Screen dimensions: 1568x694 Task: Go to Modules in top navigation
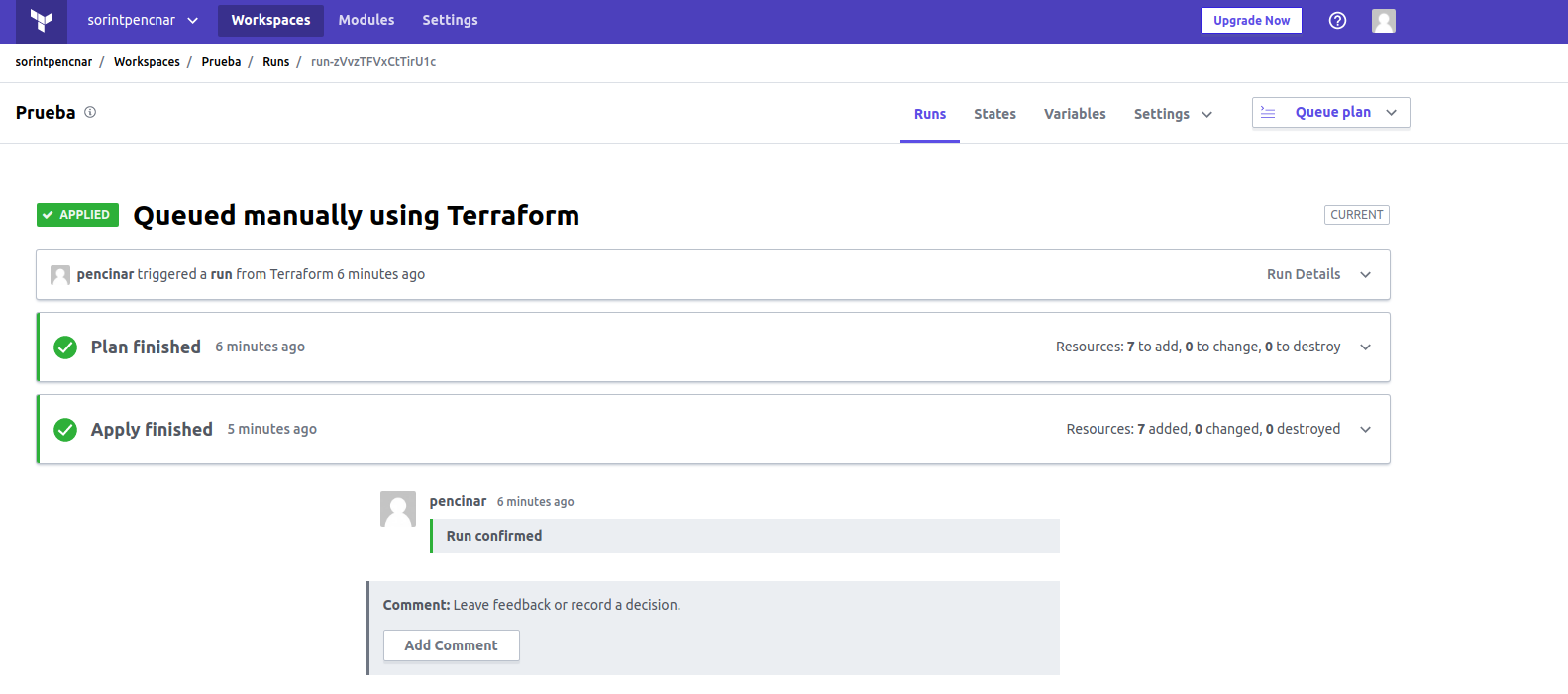point(366,20)
